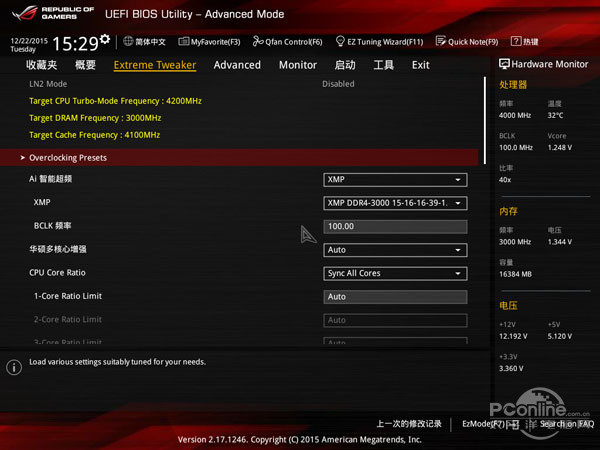
Task: Click 4000 MHz CPU frequency reading
Action: pyautogui.click(x=515, y=115)
